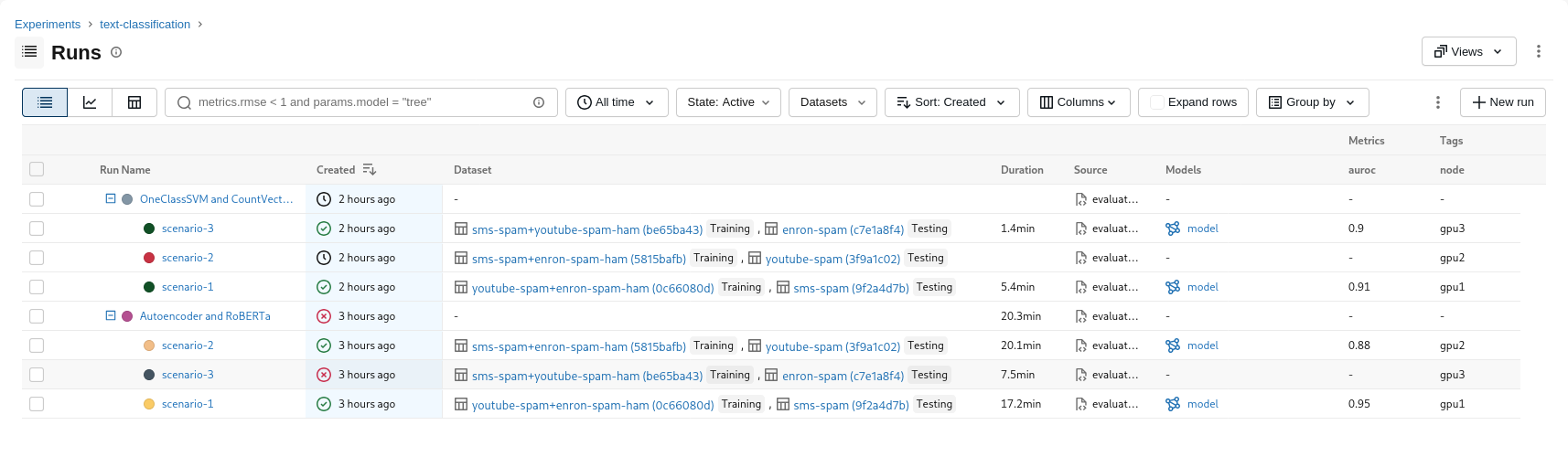The height and width of the screenshot is (457, 1568).
Task: Open model icon in Autoencoder scenario-1 row
Action: click(x=1173, y=404)
